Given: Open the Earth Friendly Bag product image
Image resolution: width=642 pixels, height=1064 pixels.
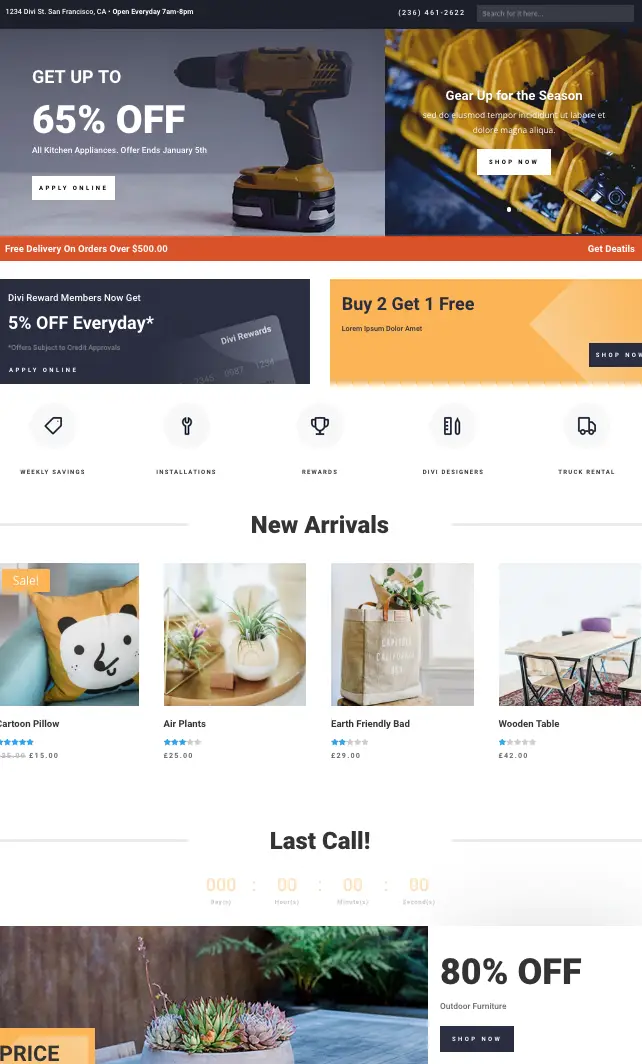Looking at the screenshot, I should tap(402, 634).
